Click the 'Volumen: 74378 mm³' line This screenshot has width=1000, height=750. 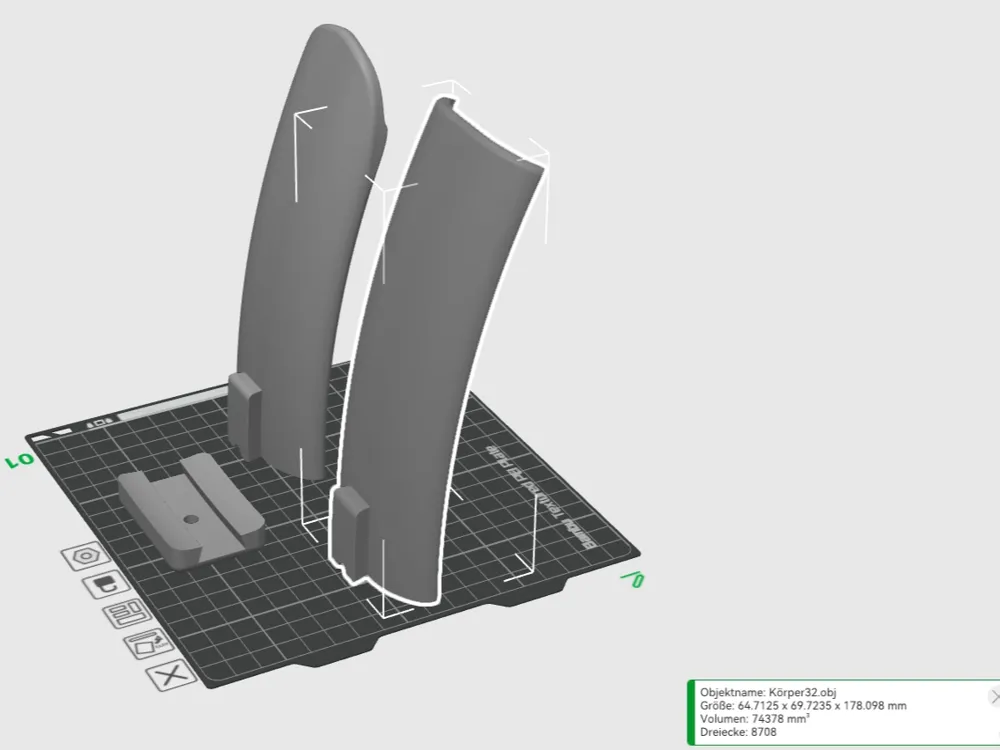[x=754, y=719]
